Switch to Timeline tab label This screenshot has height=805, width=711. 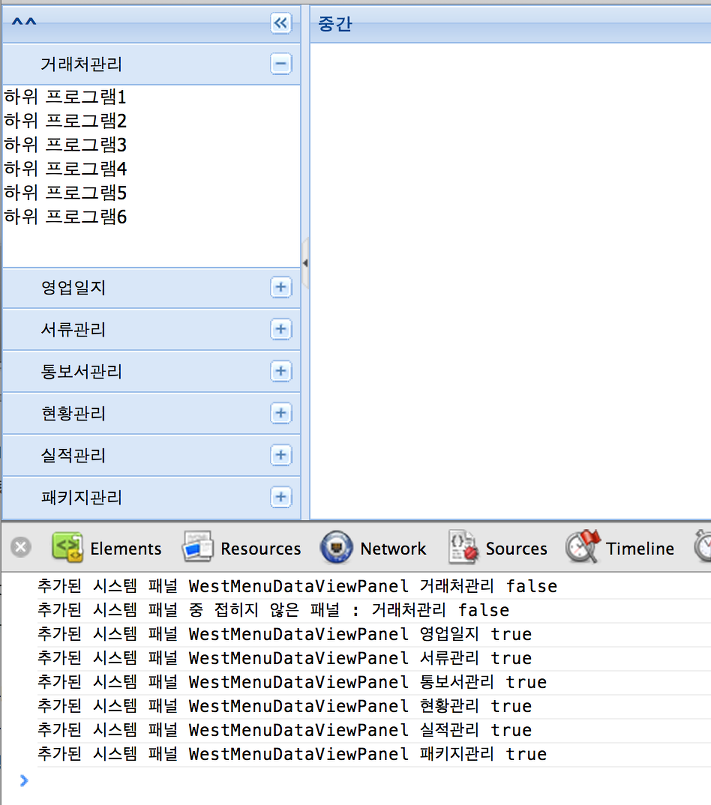640,549
